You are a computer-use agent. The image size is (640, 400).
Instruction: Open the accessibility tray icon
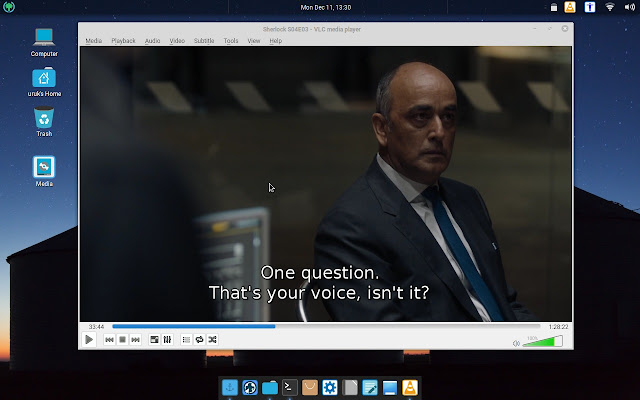point(590,7)
